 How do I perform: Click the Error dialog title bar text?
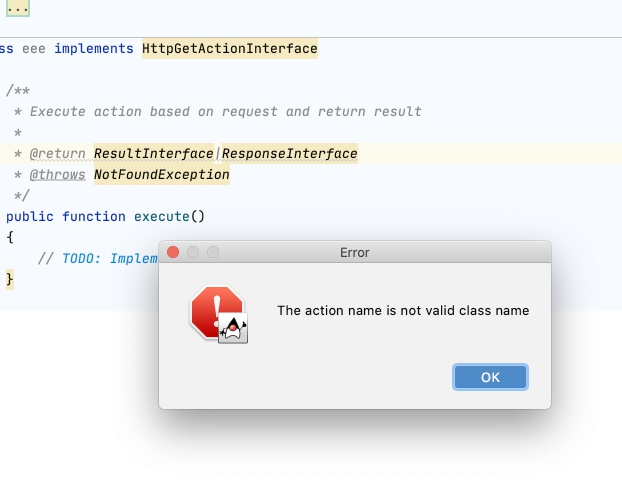click(355, 253)
